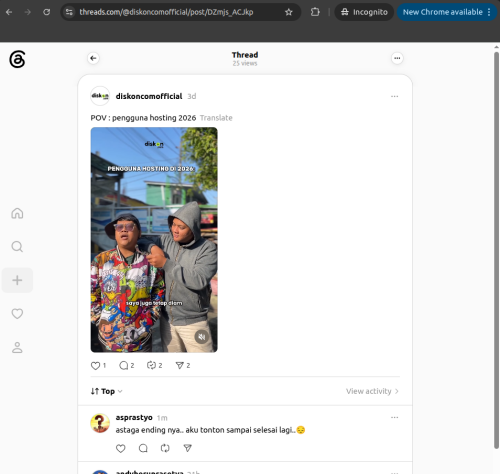This screenshot has width=500, height=474.
Task: Open the Profile icon in sidebar
Action: pos(17,347)
